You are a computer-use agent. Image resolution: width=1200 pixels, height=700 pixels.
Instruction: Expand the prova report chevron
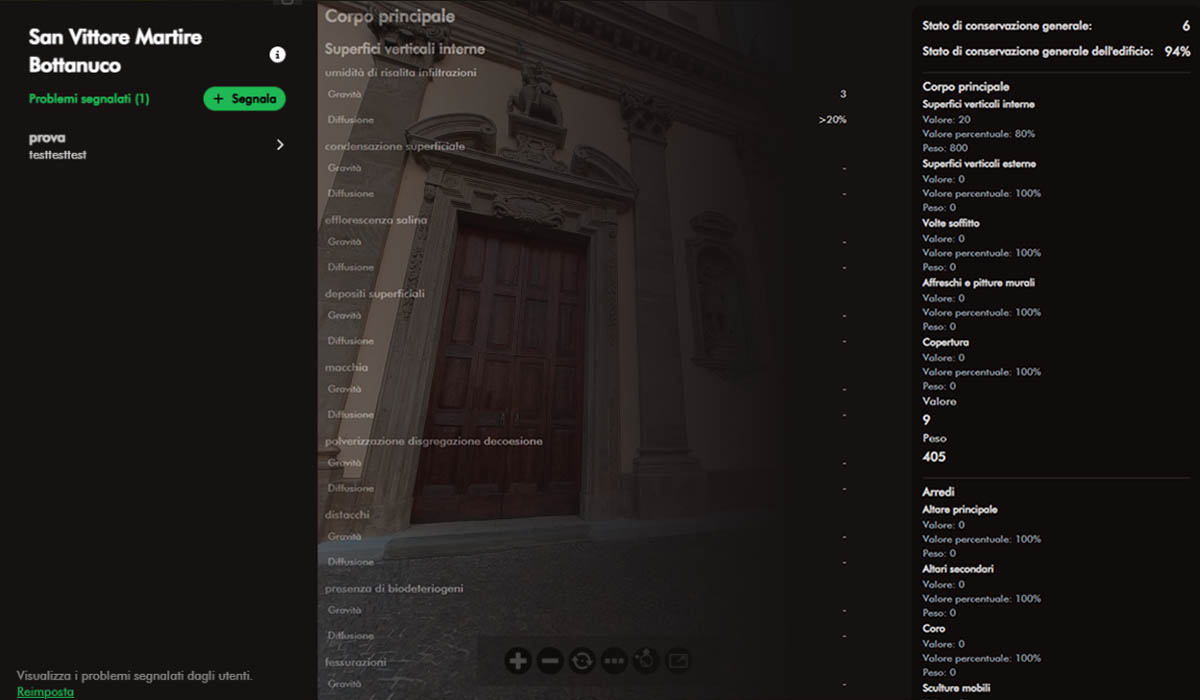(x=280, y=145)
